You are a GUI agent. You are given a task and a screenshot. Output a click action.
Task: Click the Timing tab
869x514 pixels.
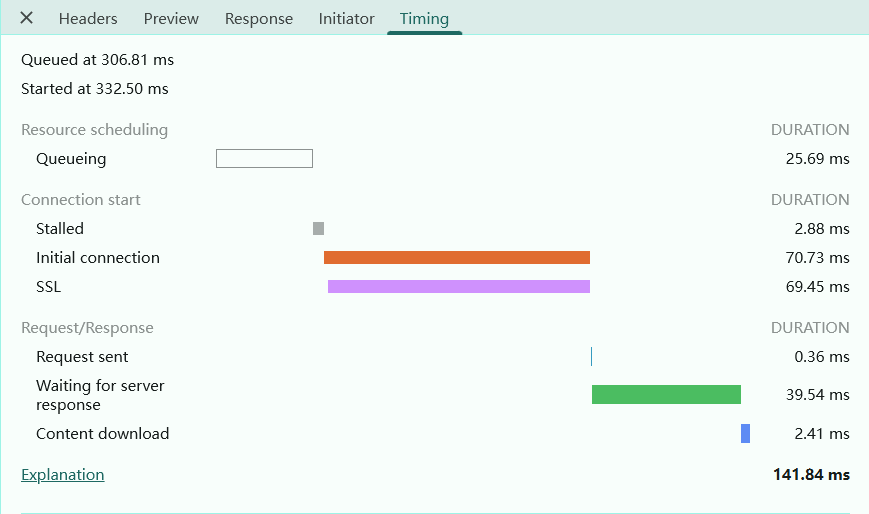tap(424, 18)
